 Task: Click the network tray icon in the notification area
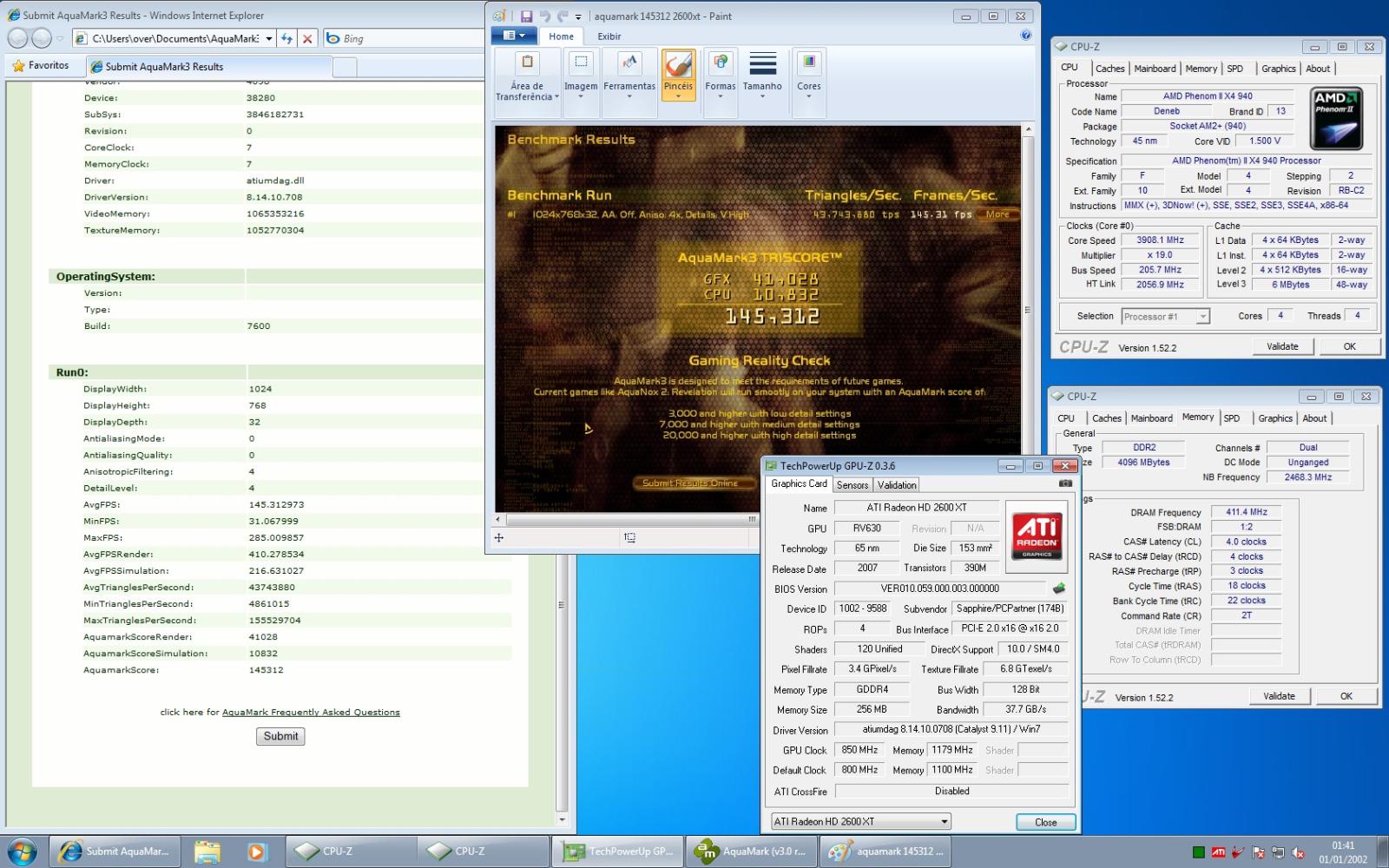[1279, 852]
